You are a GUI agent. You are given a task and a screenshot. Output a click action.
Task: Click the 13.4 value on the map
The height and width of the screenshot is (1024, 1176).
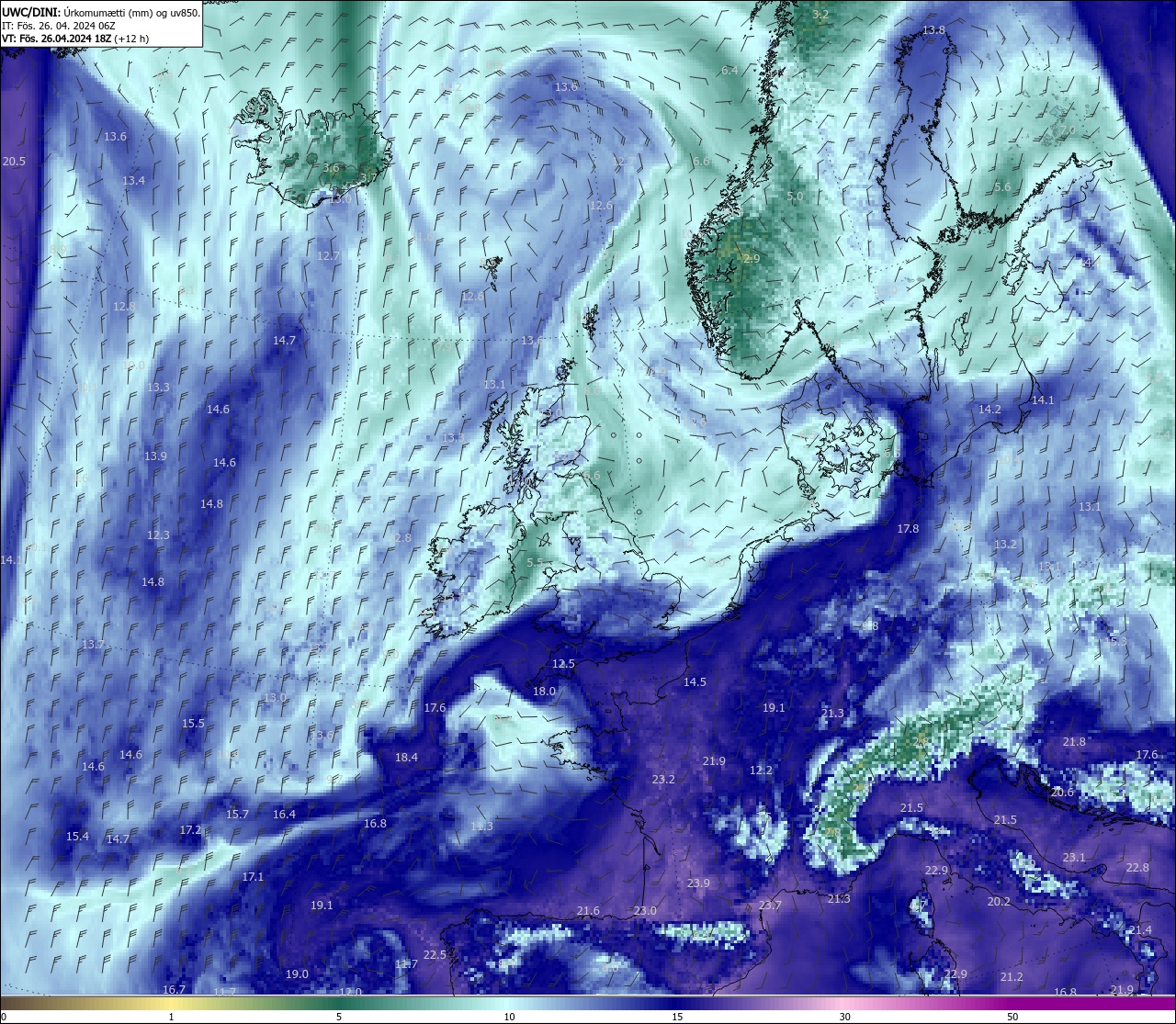pyautogui.click(x=134, y=181)
